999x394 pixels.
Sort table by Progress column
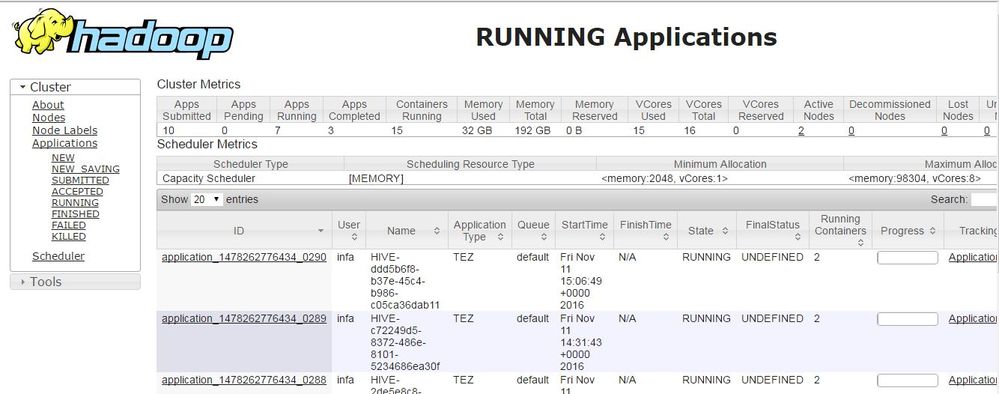click(x=907, y=231)
